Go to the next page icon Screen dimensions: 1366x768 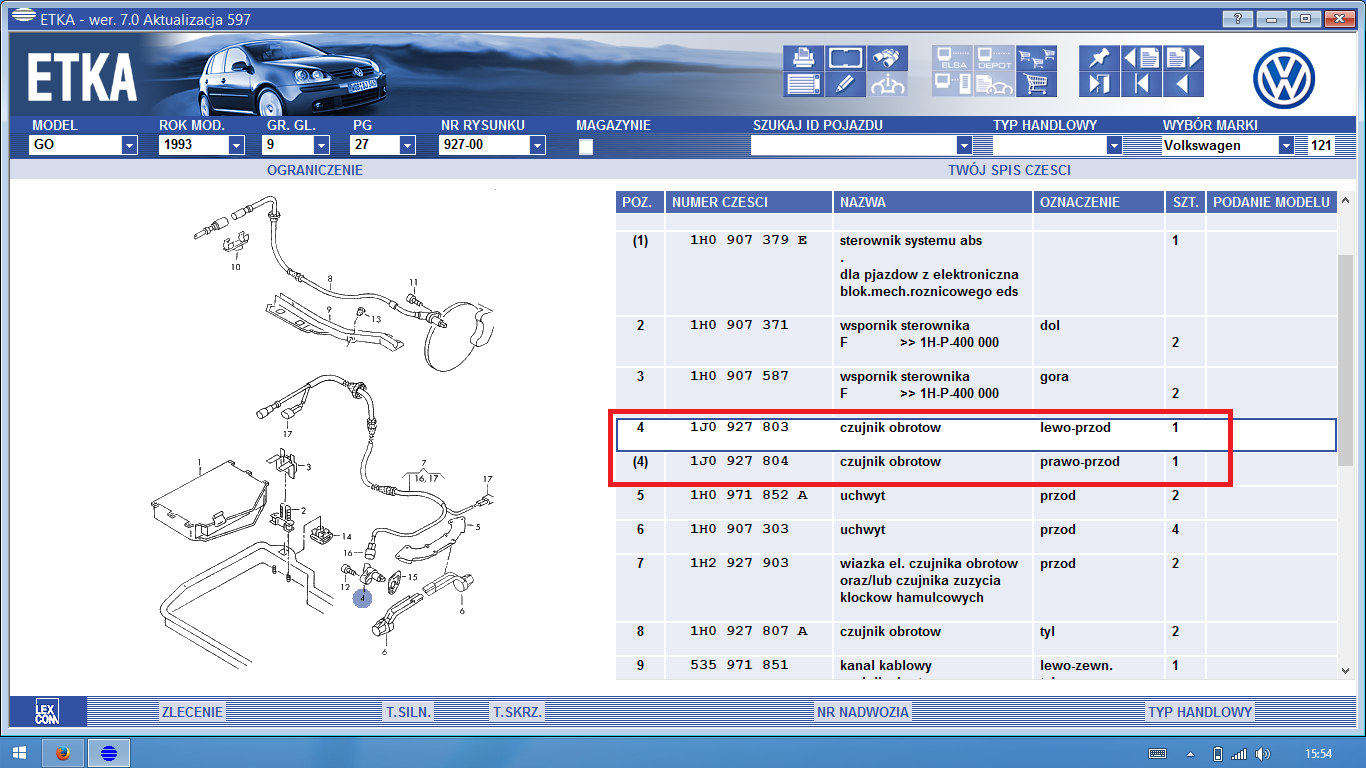pyautogui.click(x=1182, y=58)
